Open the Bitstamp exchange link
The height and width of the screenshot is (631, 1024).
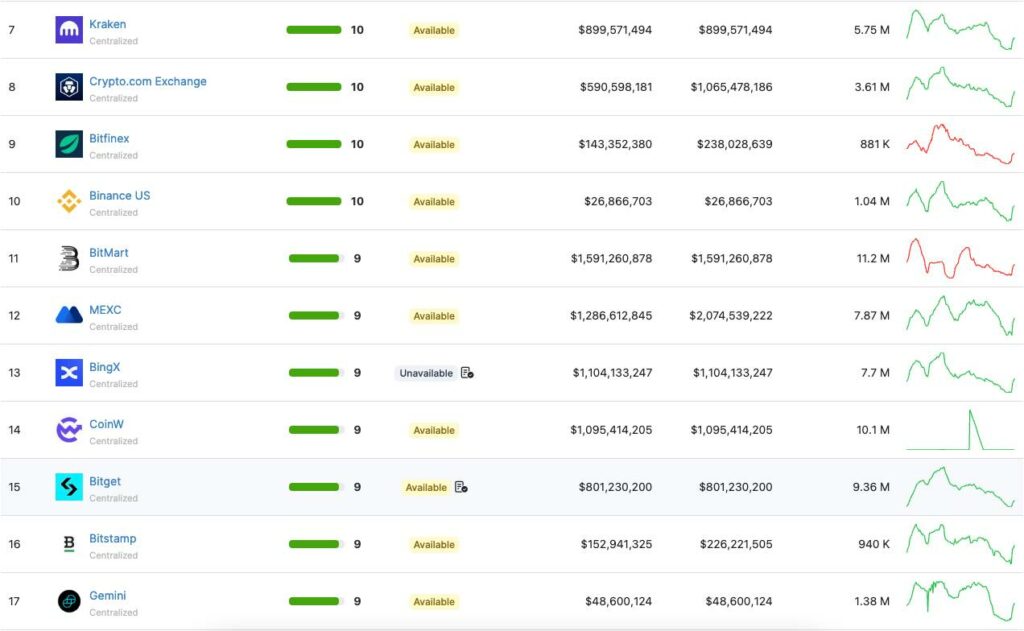(113, 538)
